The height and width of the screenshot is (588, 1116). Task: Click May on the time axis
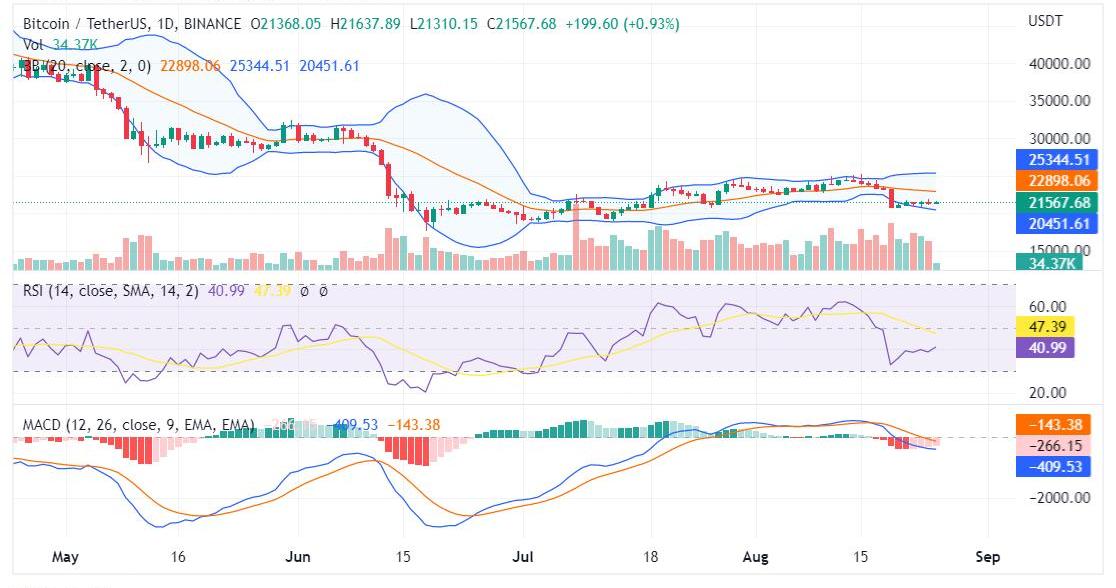point(64,556)
